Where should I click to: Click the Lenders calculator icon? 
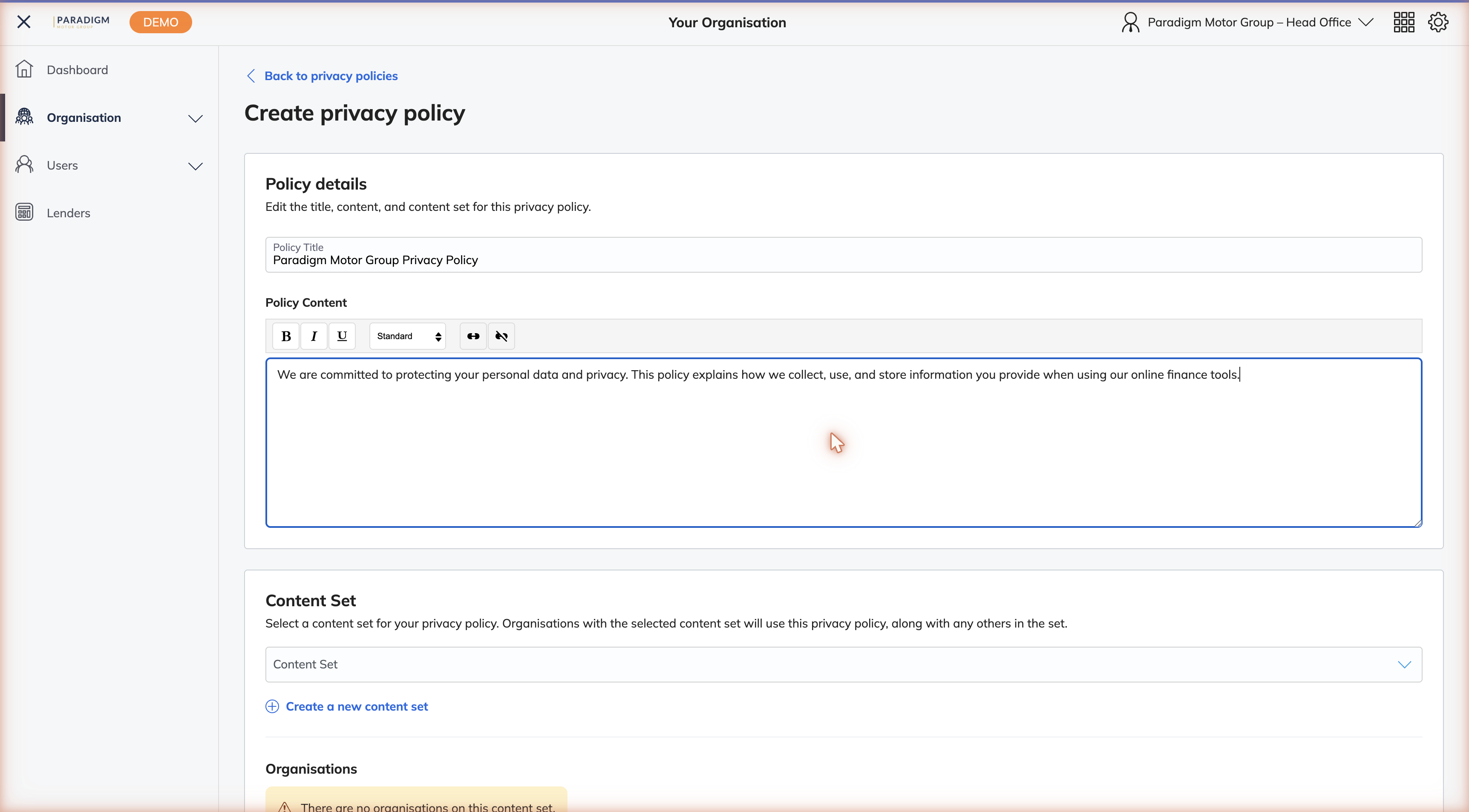[x=24, y=212]
